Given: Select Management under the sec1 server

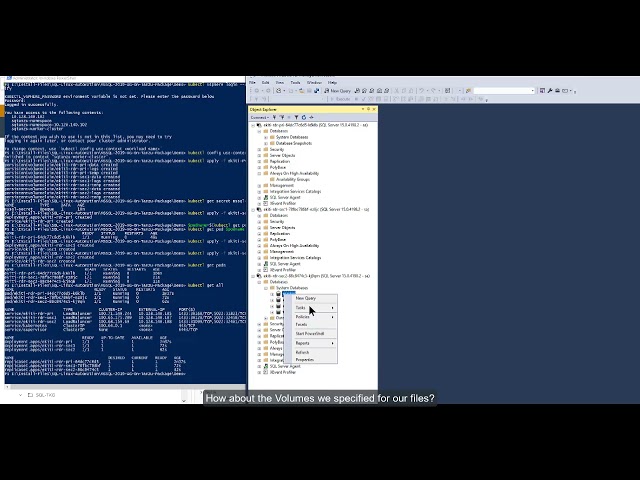Looking at the screenshot, I should [x=282, y=252].
